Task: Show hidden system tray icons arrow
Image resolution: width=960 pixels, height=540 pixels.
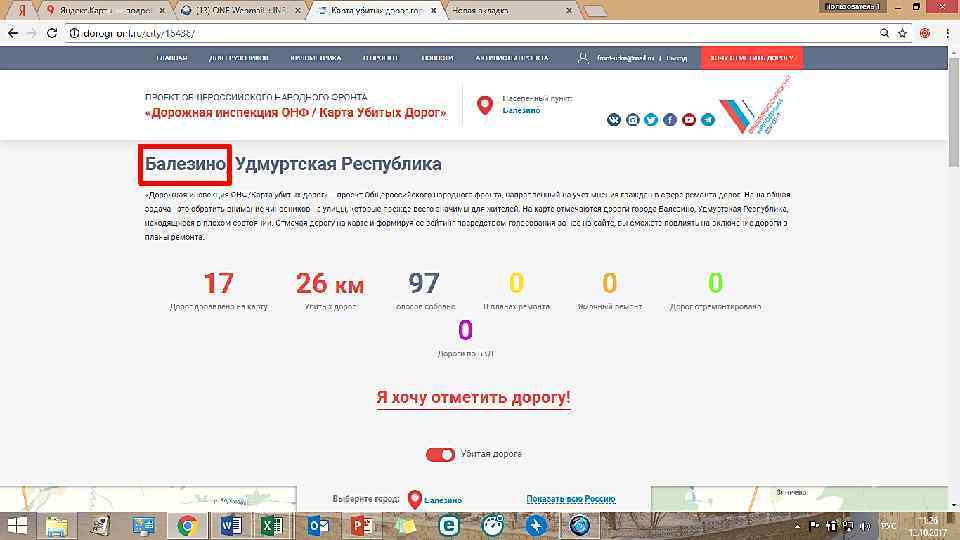Action: pyautogui.click(x=797, y=526)
